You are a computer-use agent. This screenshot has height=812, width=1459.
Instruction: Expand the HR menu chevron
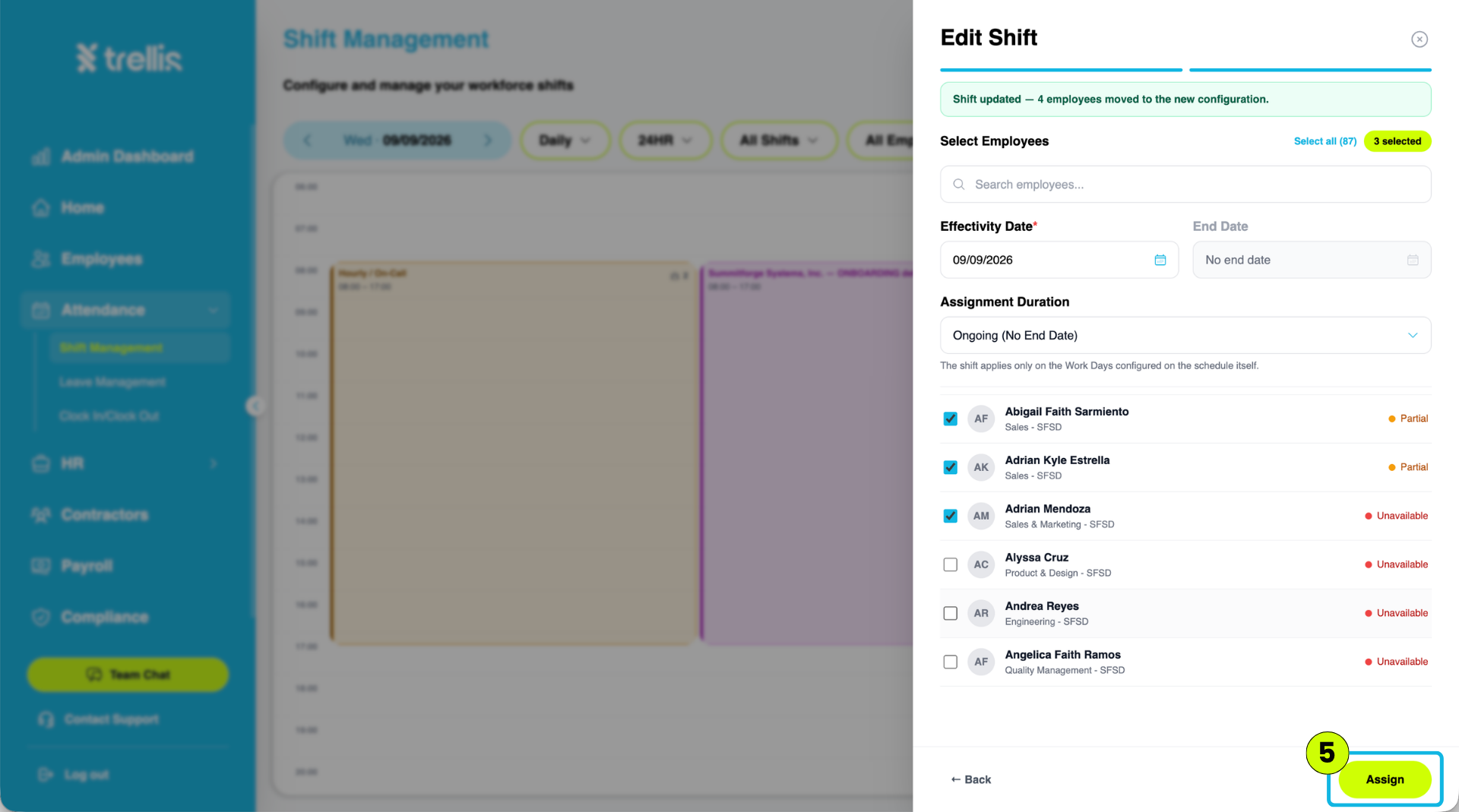tap(213, 463)
